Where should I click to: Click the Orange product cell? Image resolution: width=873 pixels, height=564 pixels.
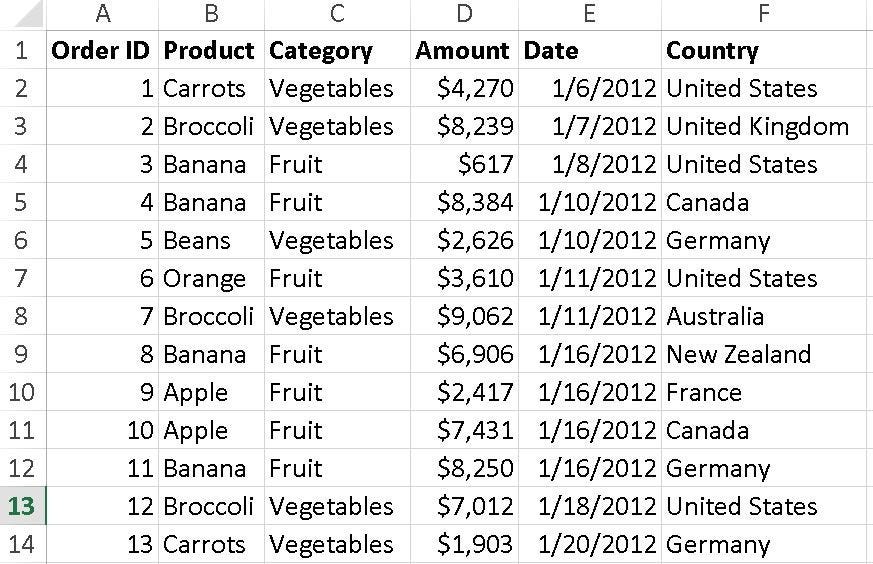205,278
